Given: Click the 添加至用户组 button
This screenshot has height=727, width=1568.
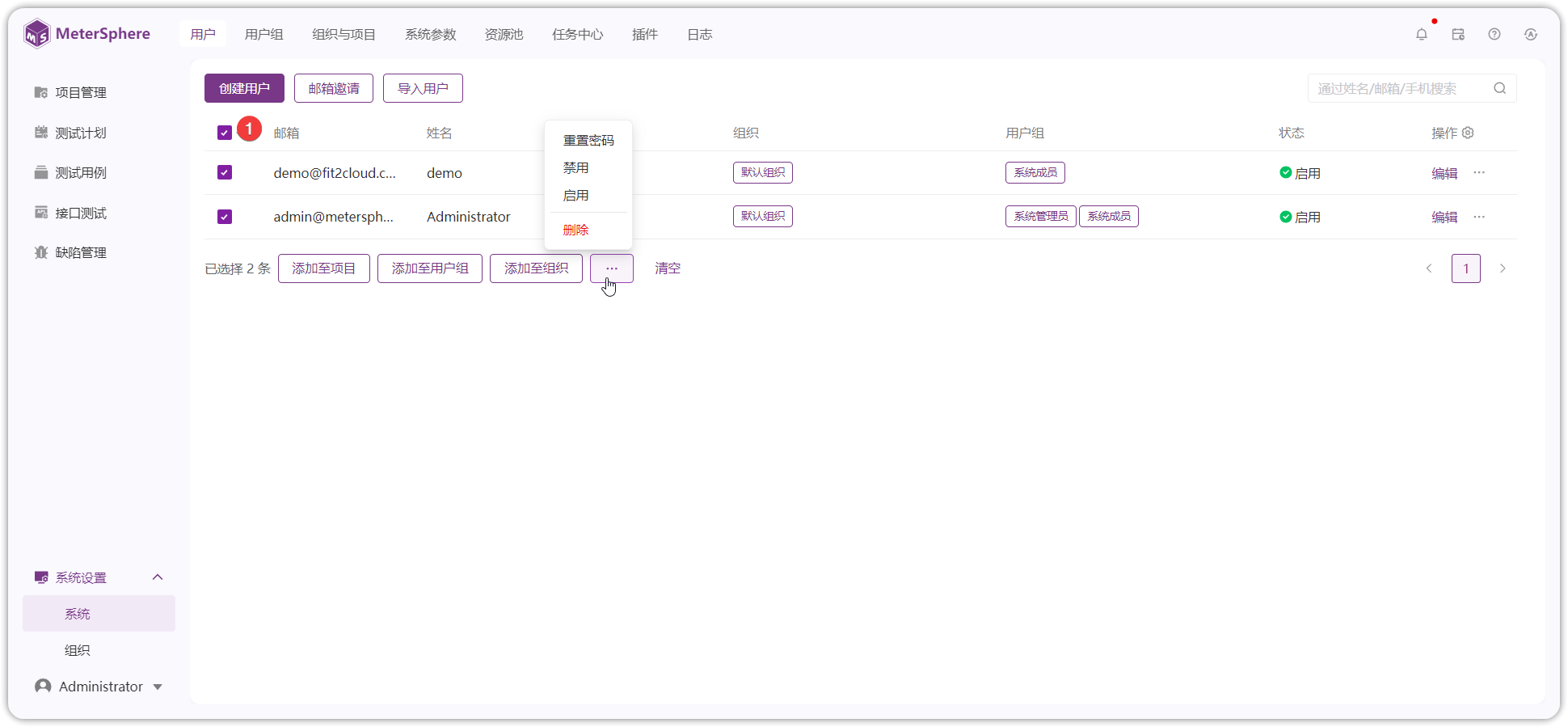Looking at the screenshot, I should (x=430, y=268).
